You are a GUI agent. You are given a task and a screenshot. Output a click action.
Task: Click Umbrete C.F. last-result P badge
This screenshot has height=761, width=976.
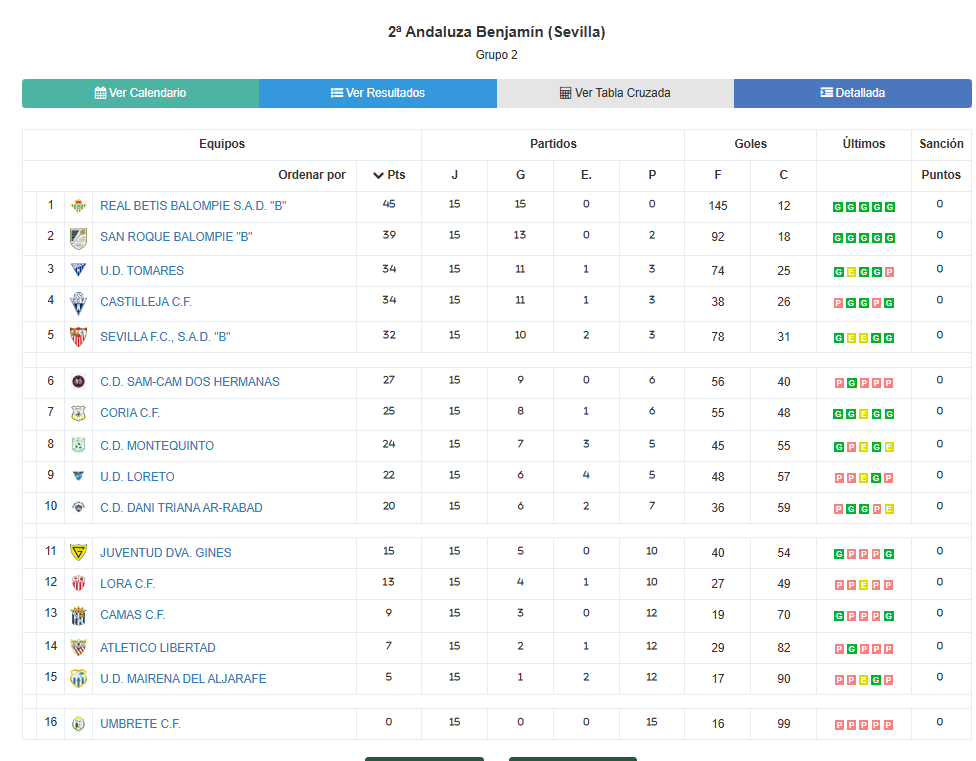tap(889, 725)
